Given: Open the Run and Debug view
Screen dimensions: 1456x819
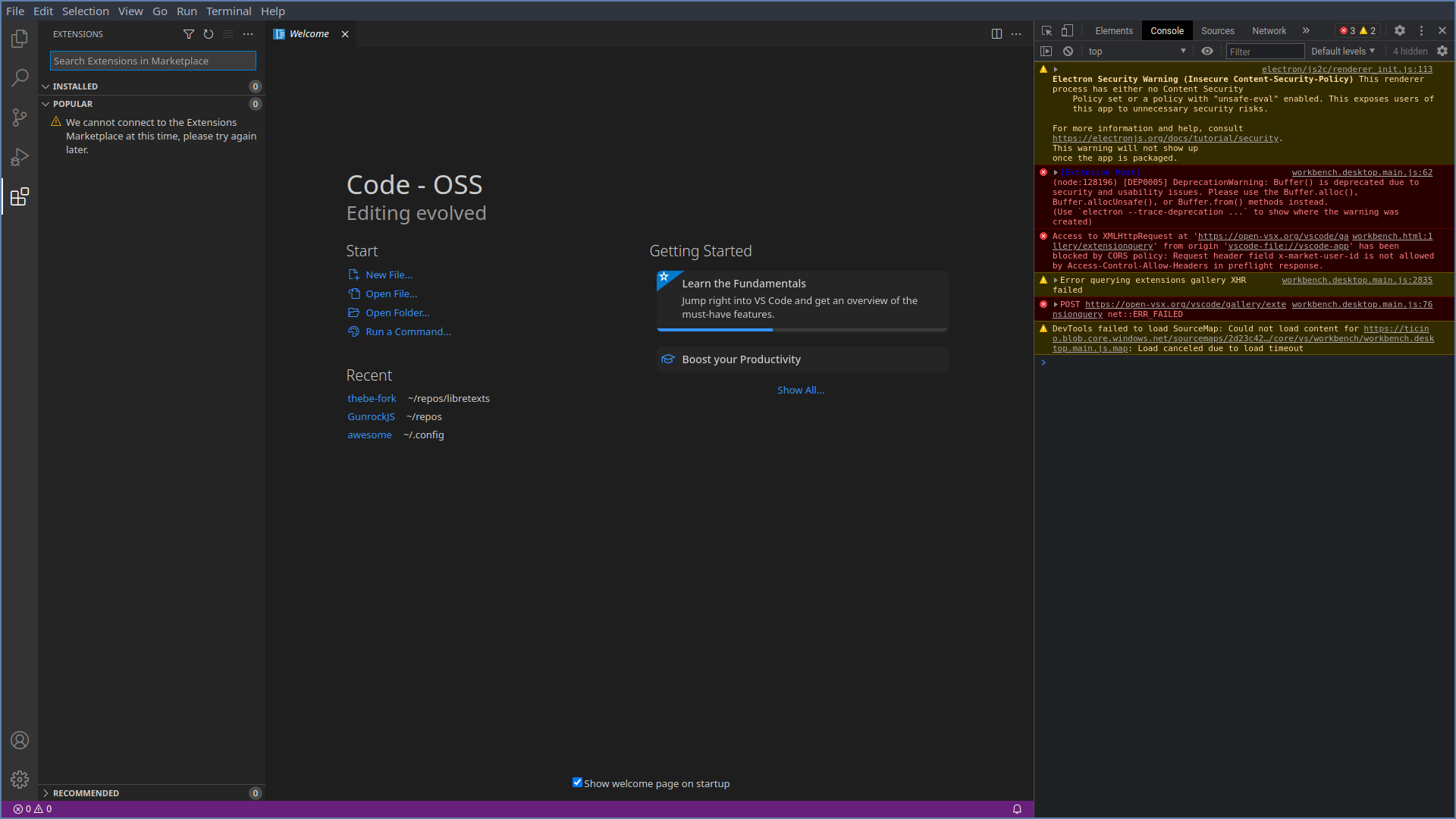Looking at the screenshot, I should [x=19, y=157].
